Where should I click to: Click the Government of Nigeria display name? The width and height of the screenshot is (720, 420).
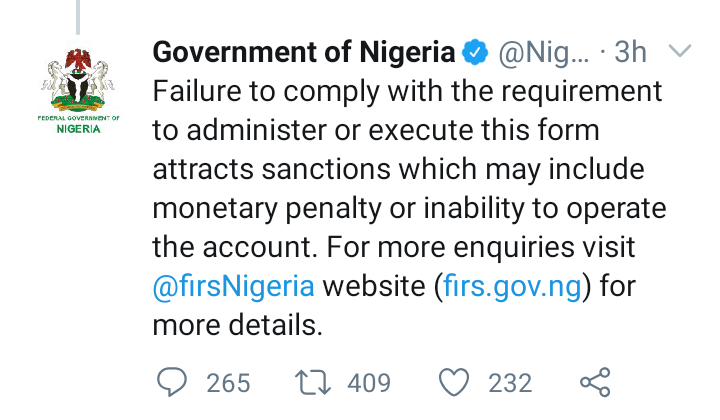pyautogui.click(x=304, y=53)
